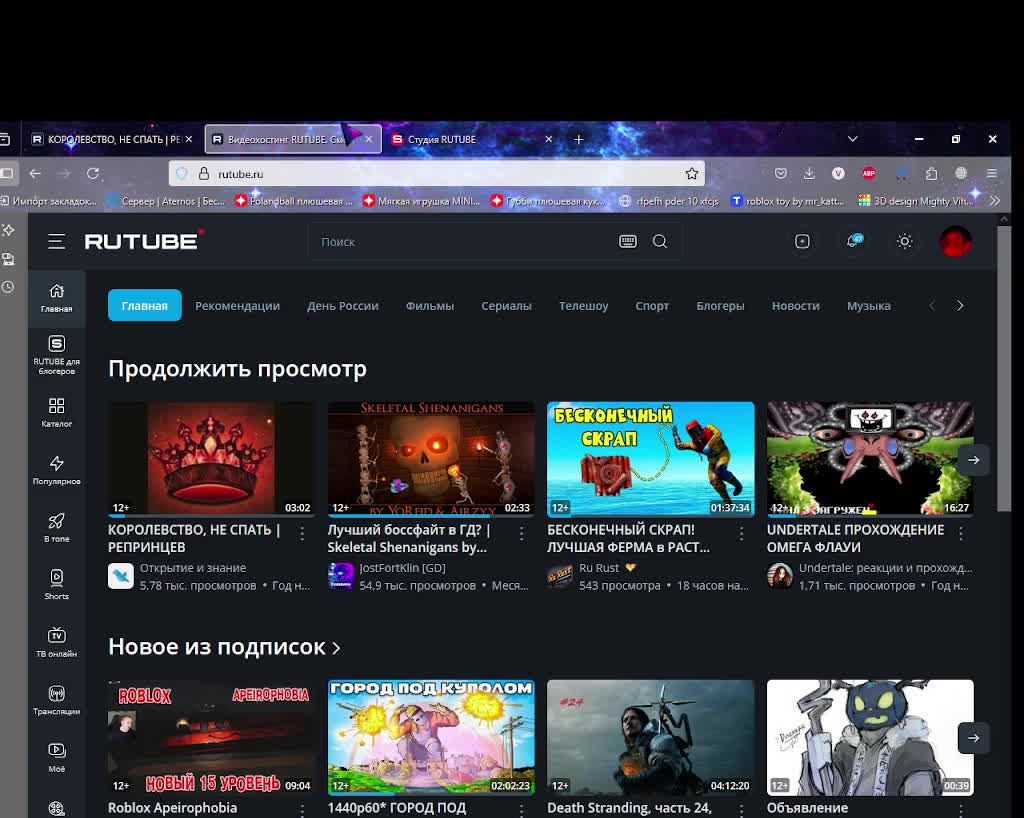
Task: Open the virtual keyboard in search bar
Action: pyautogui.click(x=628, y=242)
